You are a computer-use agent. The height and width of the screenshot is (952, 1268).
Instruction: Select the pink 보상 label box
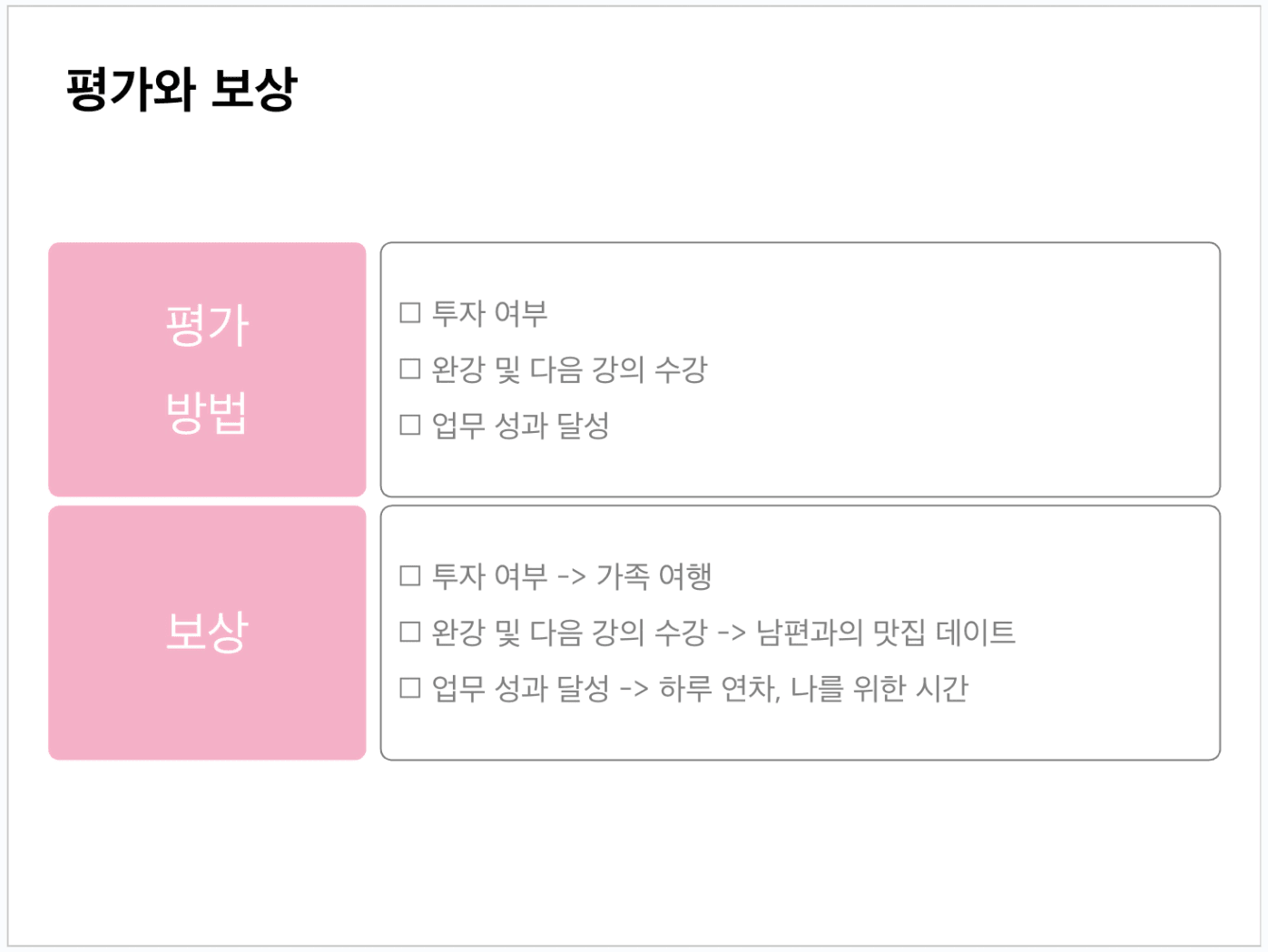coord(207,633)
